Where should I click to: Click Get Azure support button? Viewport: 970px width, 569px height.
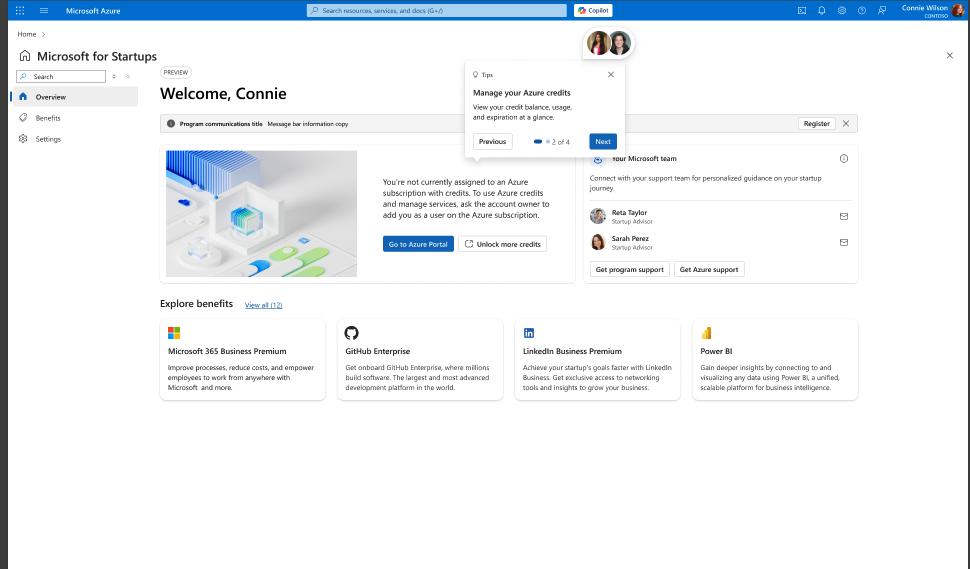point(709,270)
